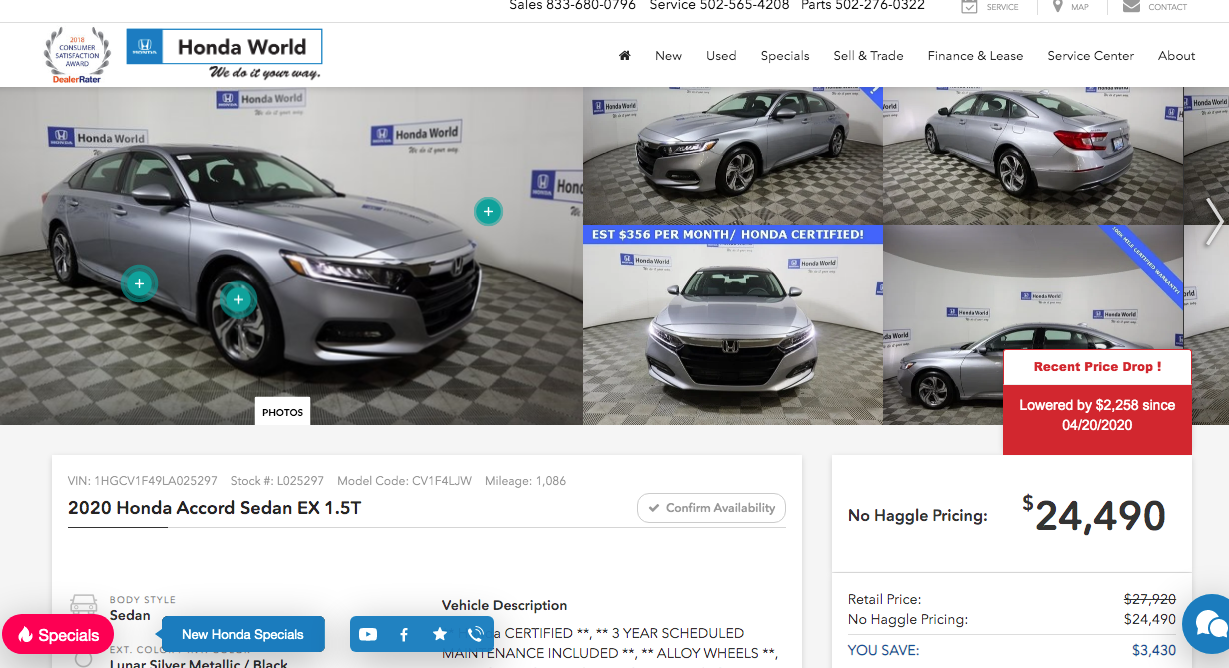Open the Facebook icon in the floating bar
Screen dimensions: 1229x668
404,634
